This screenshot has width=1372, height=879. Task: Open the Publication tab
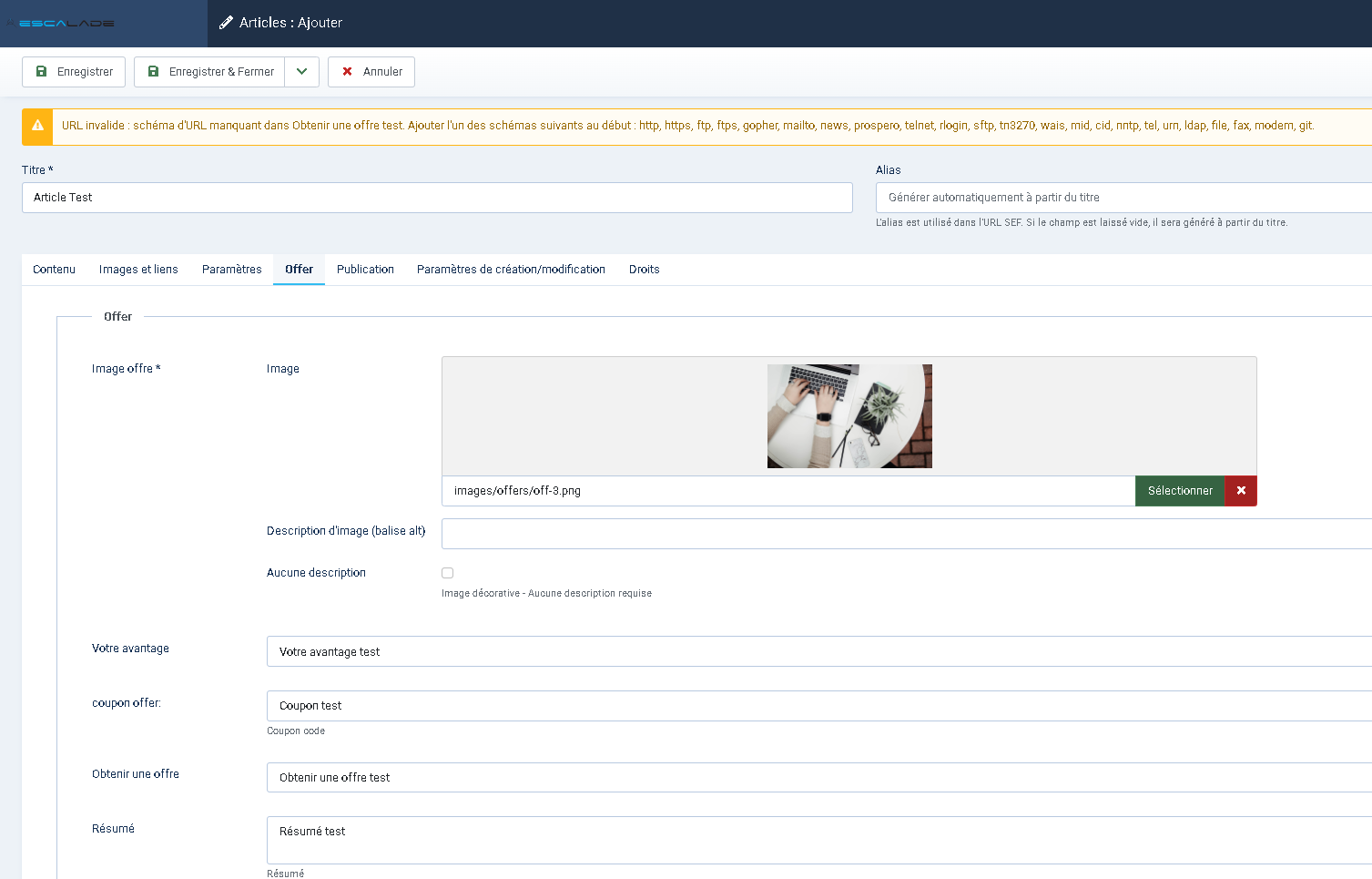(x=365, y=270)
